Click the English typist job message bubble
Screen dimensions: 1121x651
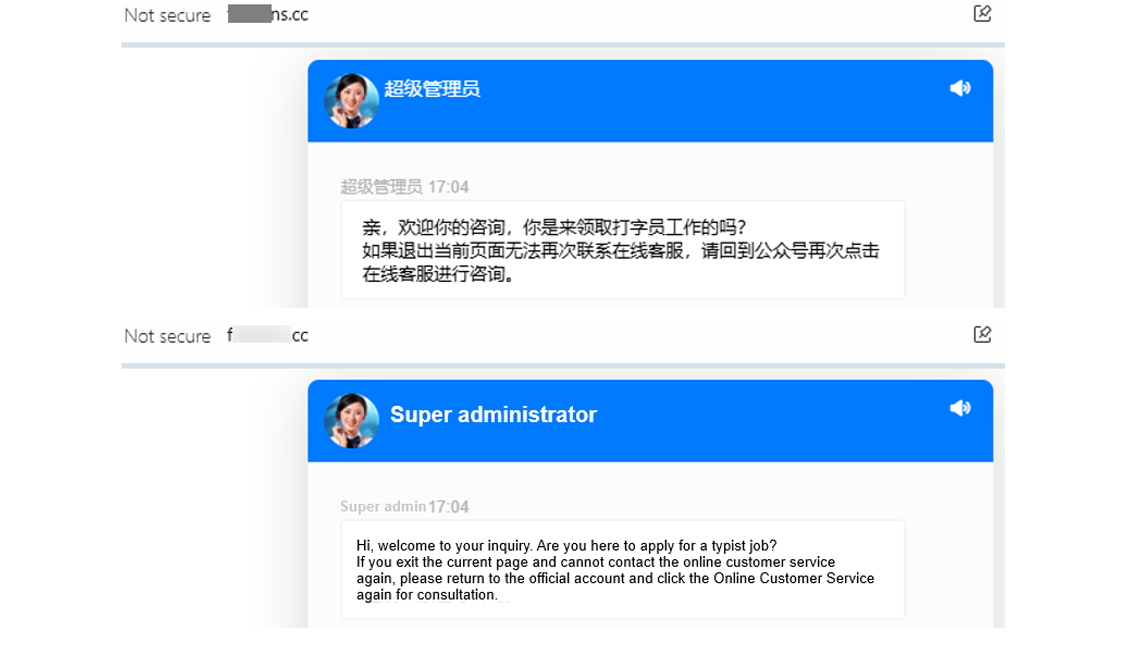point(622,570)
